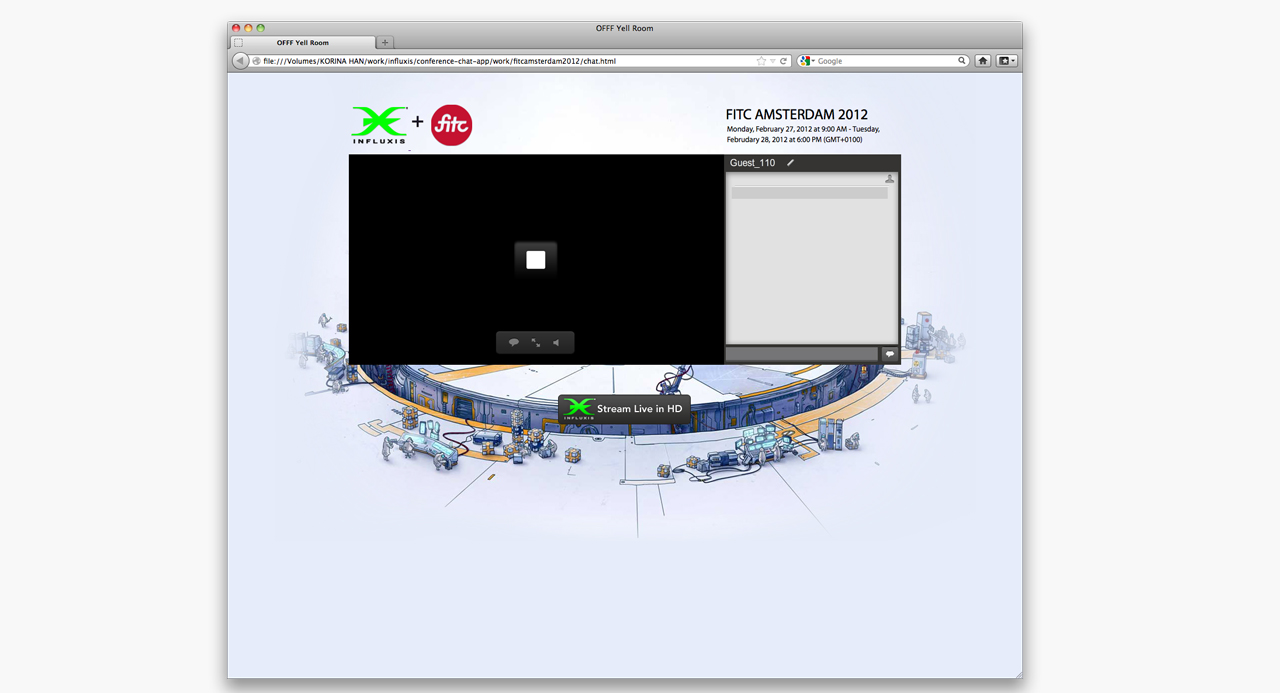Go back with browser back button
This screenshot has width=1280, height=693.
point(240,61)
